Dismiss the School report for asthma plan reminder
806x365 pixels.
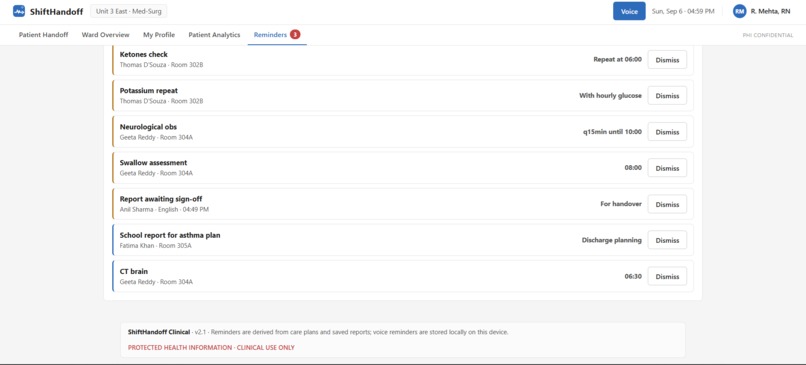pyautogui.click(x=667, y=240)
